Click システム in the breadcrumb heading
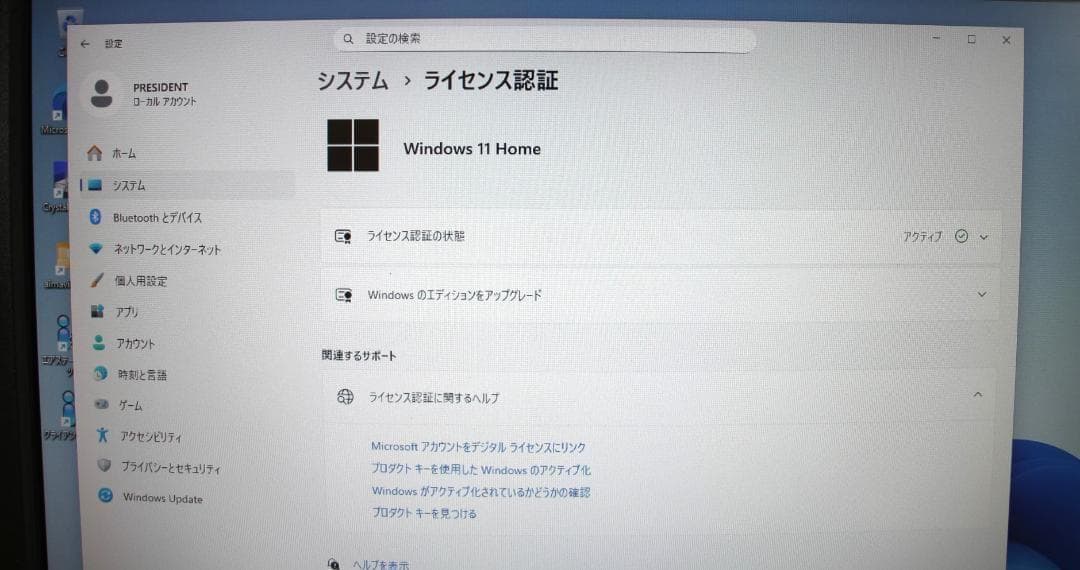This screenshot has height=570, width=1080. coord(353,81)
